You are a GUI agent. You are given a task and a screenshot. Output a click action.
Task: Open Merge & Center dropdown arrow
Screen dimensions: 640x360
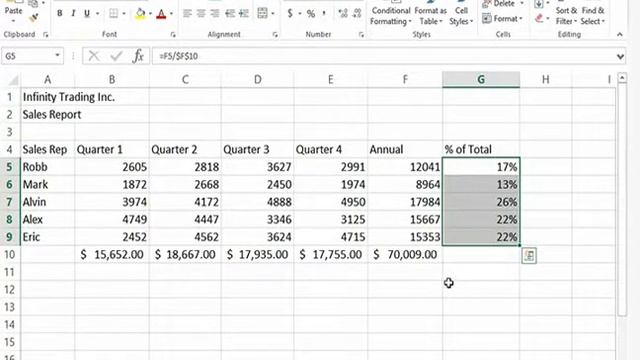(273, 13)
